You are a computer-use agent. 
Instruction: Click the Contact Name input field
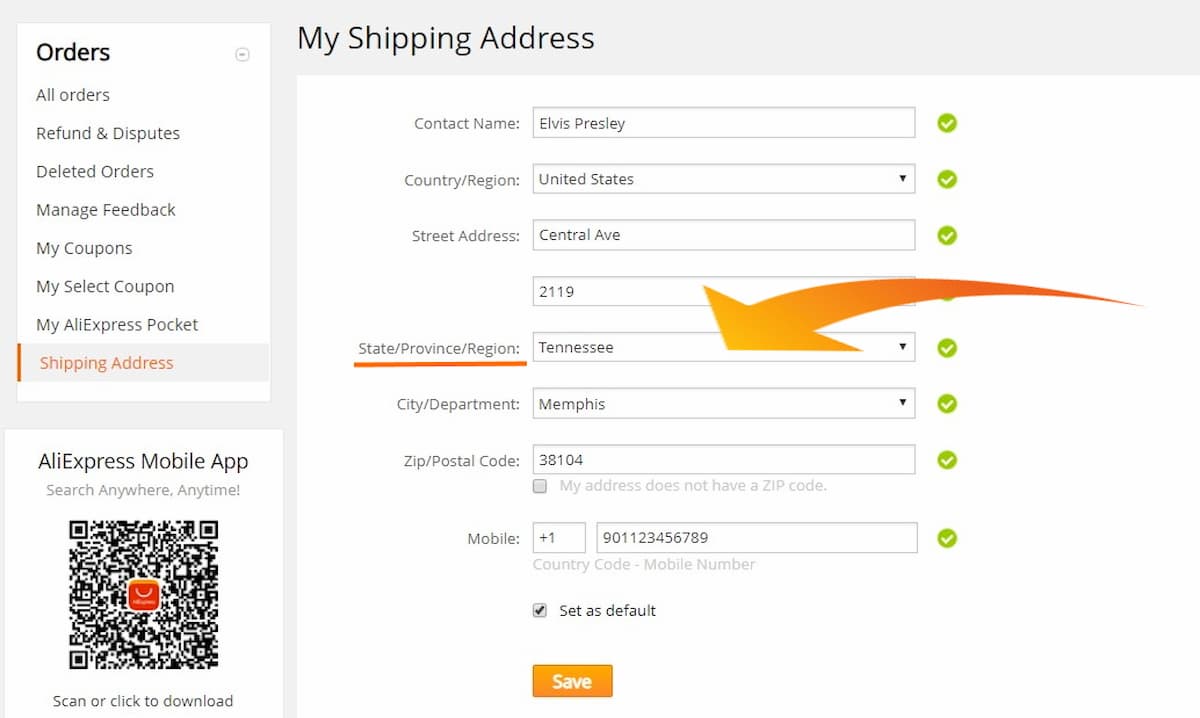(x=724, y=123)
